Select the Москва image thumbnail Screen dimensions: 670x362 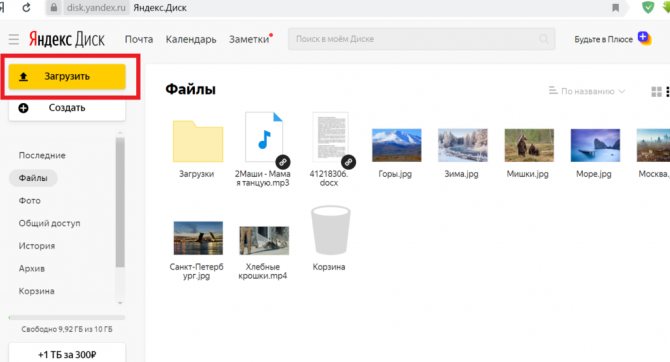(x=653, y=145)
